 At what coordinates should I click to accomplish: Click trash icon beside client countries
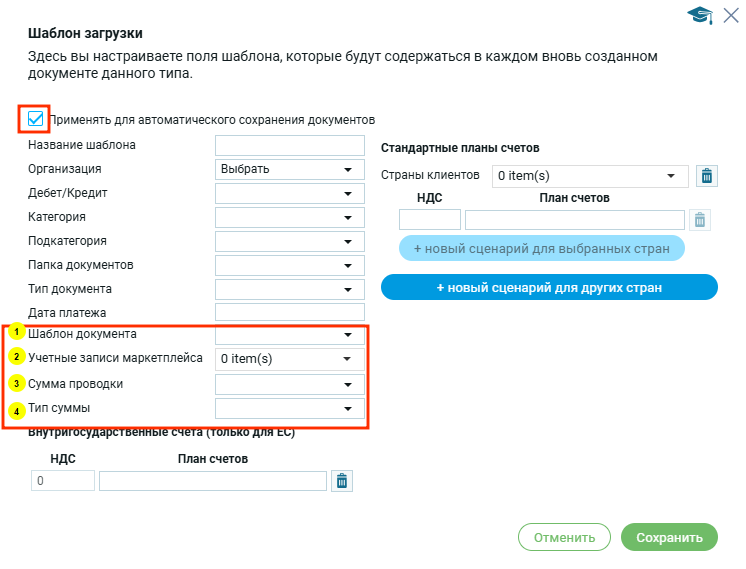click(x=707, y=176)
